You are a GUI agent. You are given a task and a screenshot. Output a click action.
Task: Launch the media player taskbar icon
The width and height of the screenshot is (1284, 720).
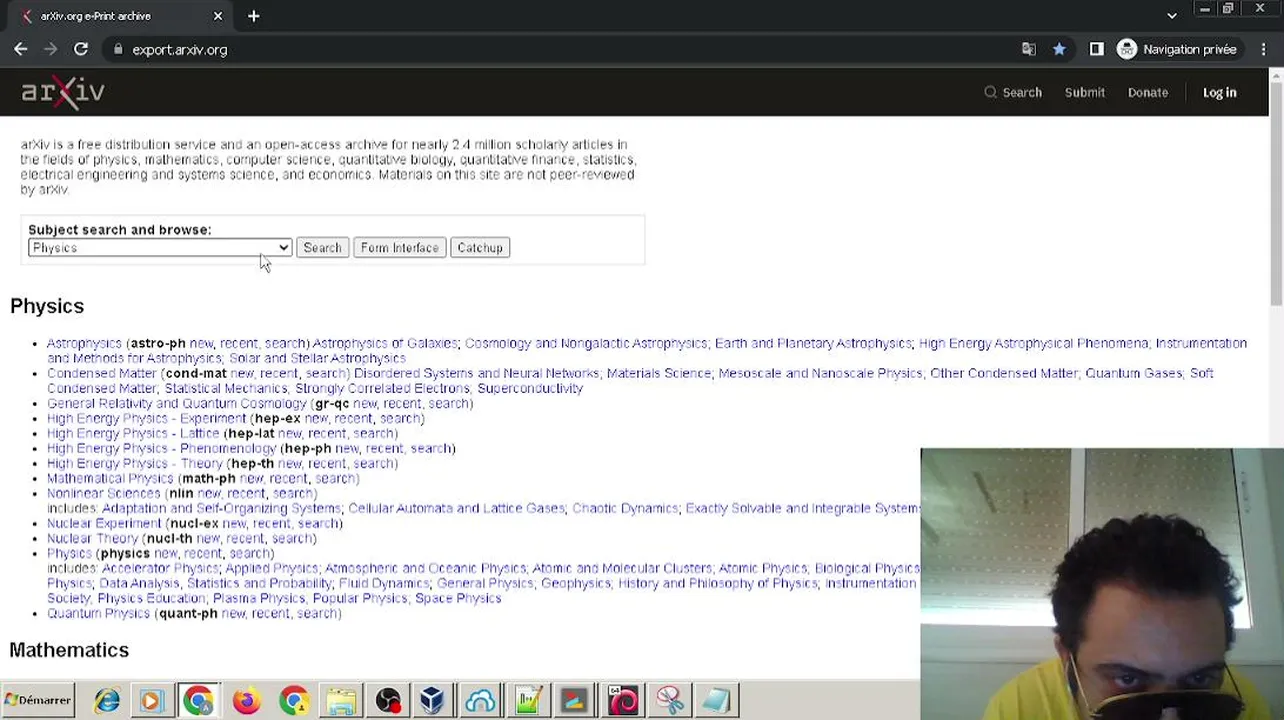click(151, 701)
